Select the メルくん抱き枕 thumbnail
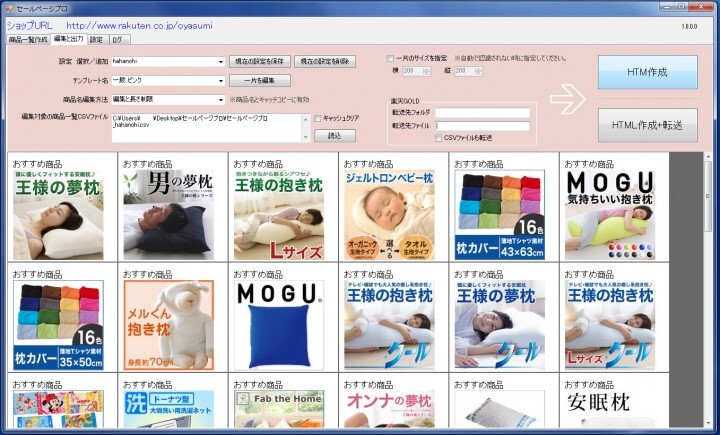720x435 pixels. coord(169,325)
